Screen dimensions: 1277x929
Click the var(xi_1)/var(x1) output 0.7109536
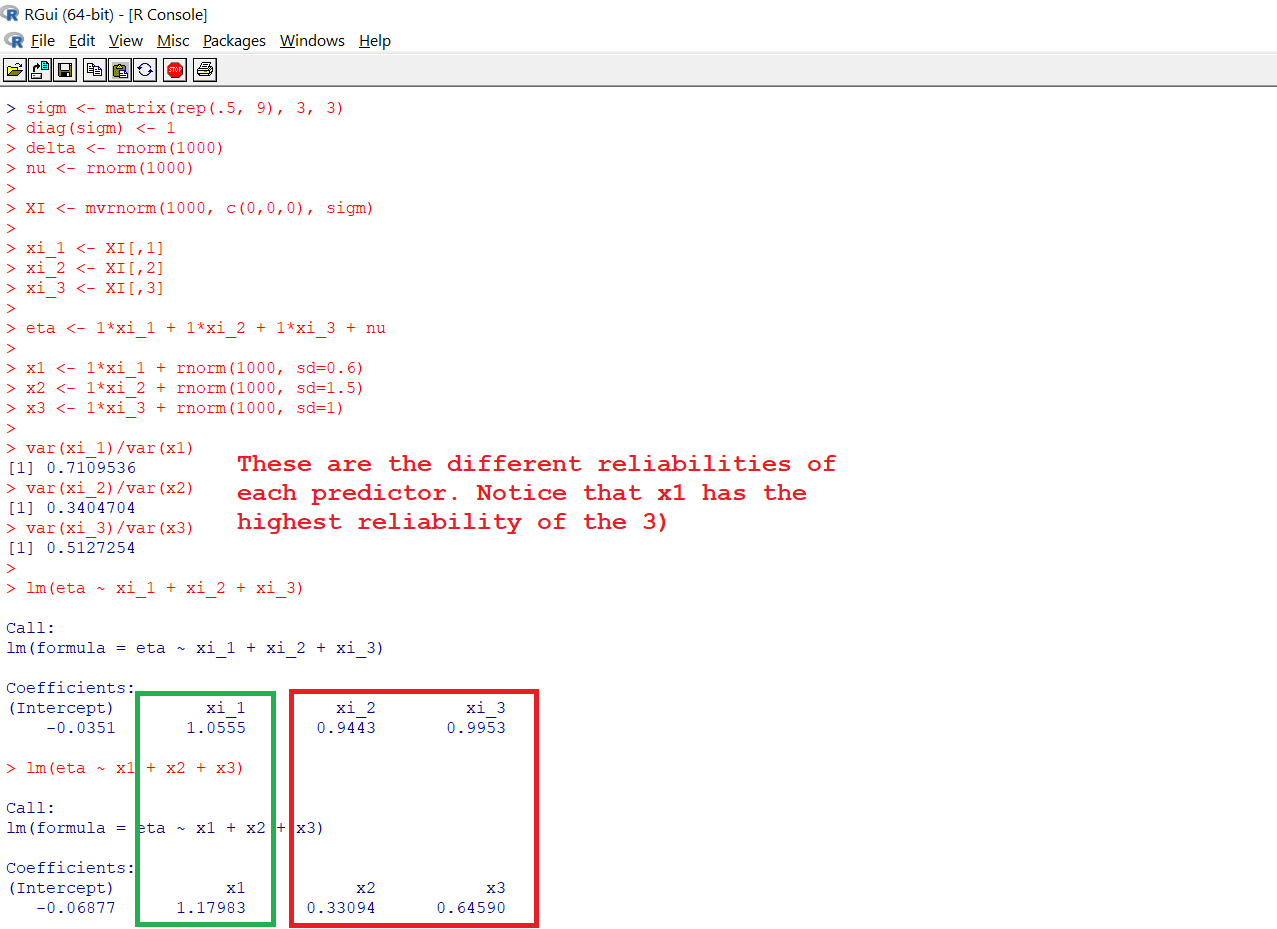(x=90, y=468)
